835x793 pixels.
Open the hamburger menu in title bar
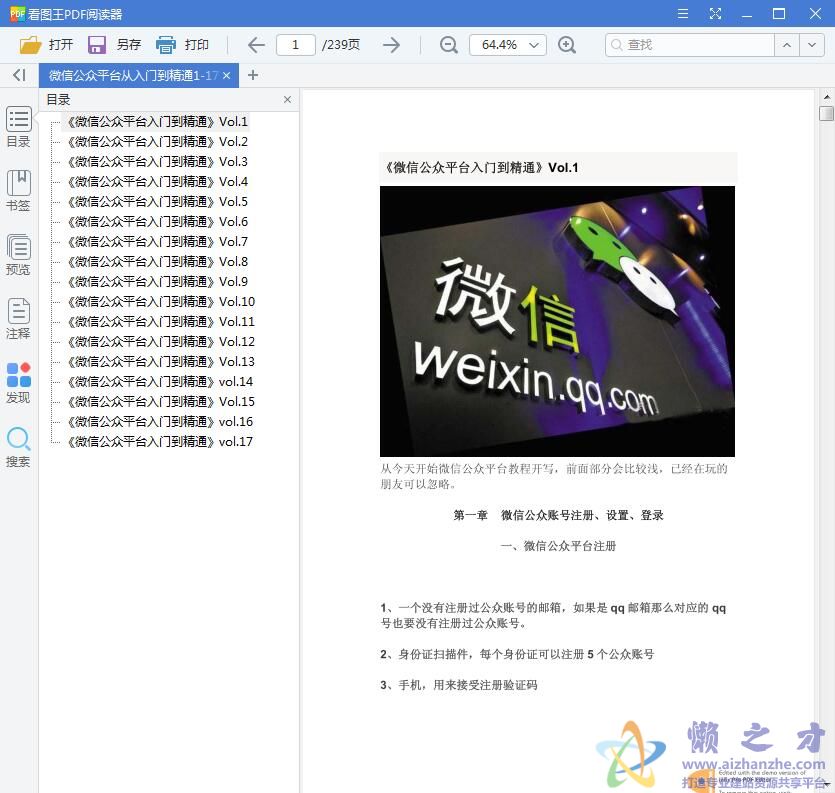pos(683,14)
